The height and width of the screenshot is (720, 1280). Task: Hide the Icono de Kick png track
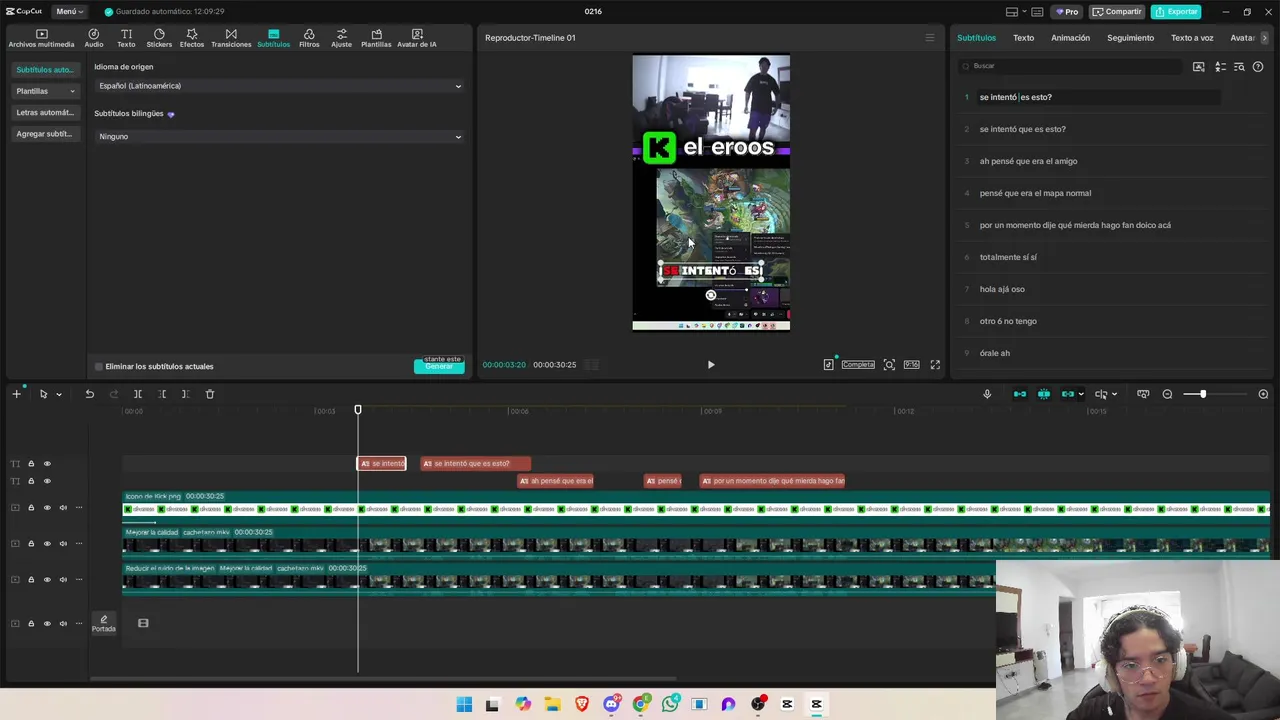point(47,508)
